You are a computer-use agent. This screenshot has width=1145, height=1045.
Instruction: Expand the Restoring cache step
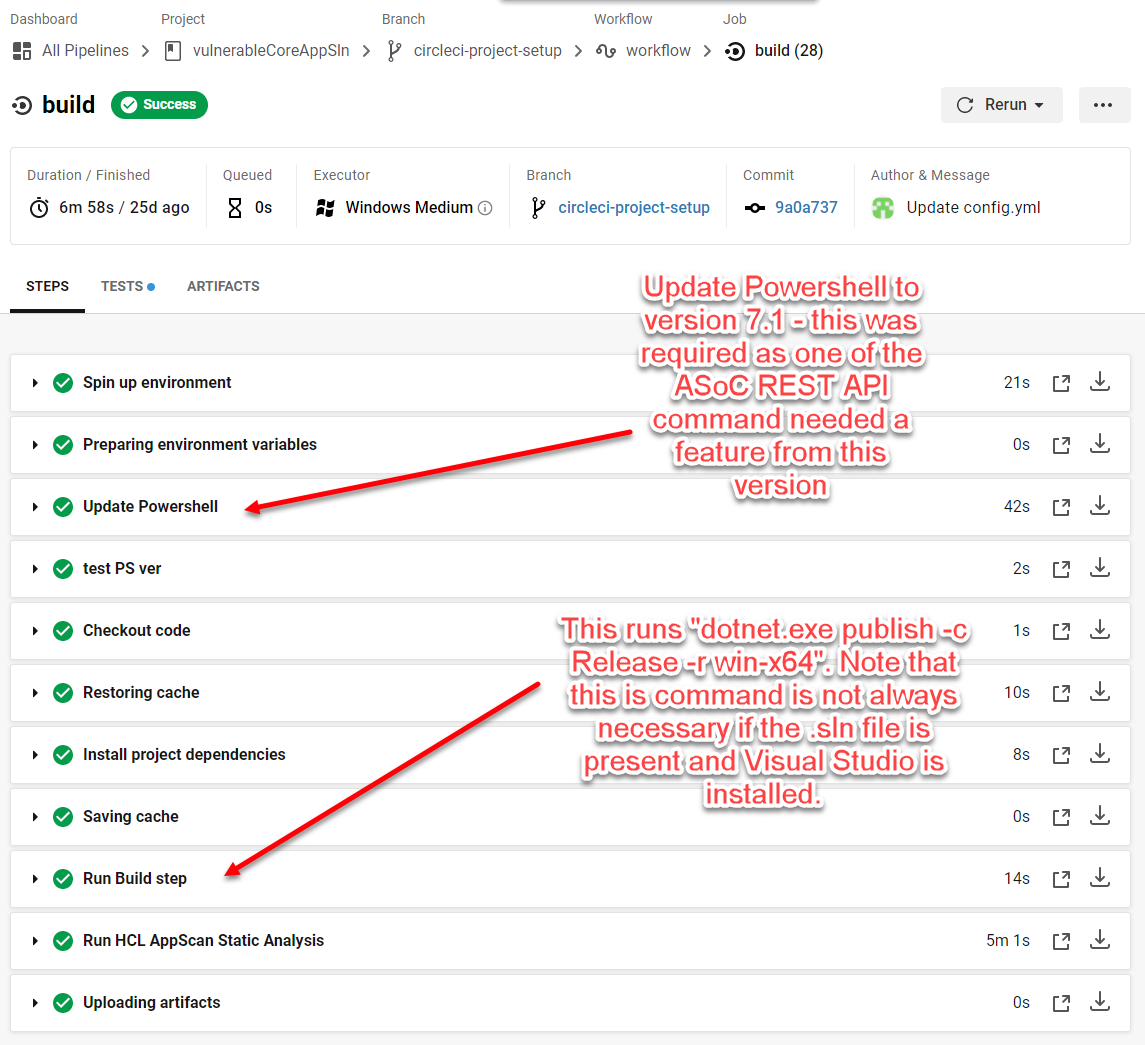click(x=34, y=693)
